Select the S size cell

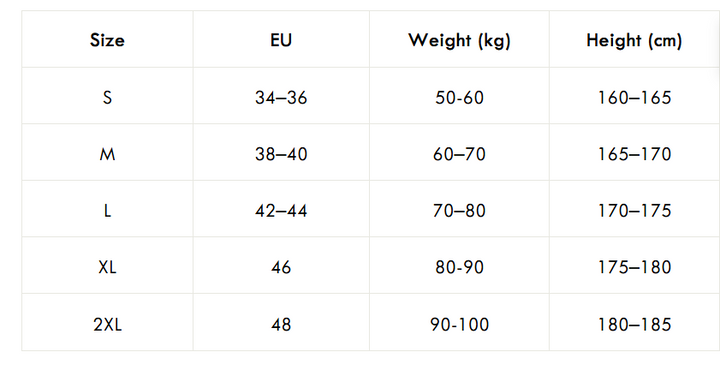tap(107, 97)
